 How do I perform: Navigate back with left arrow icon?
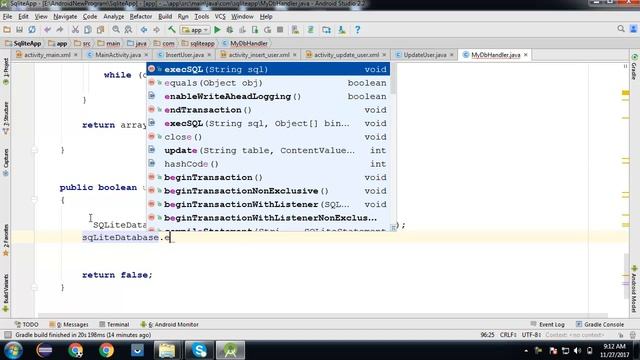coord(144,29)
